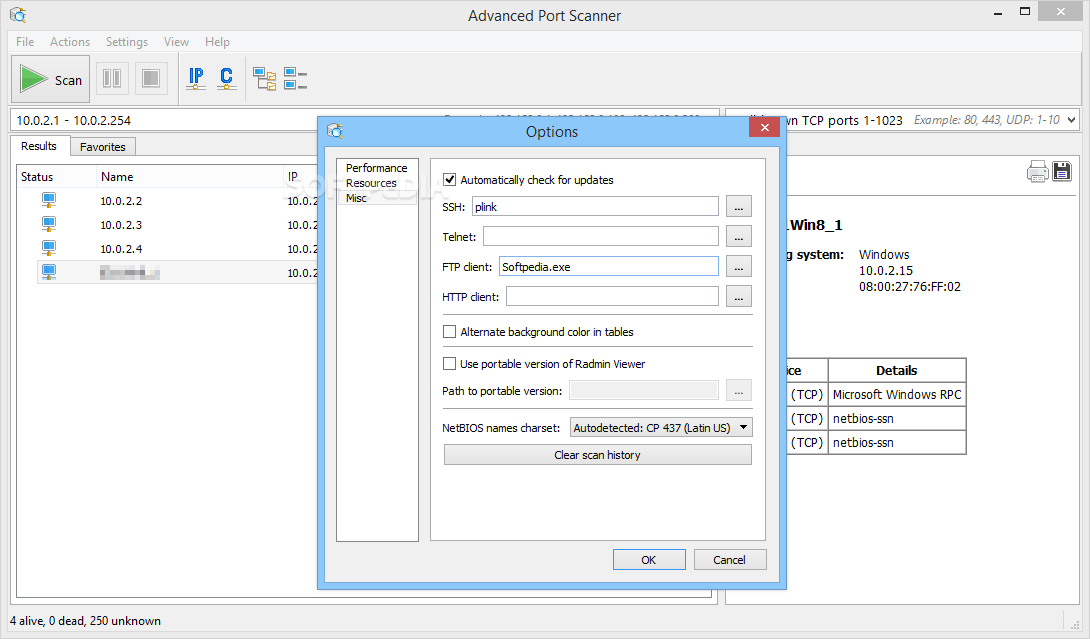This screenshot has width=1090, height=639.
Task: Click status bar text 4 alive, 0 dead
Action: tap(86, 621)
